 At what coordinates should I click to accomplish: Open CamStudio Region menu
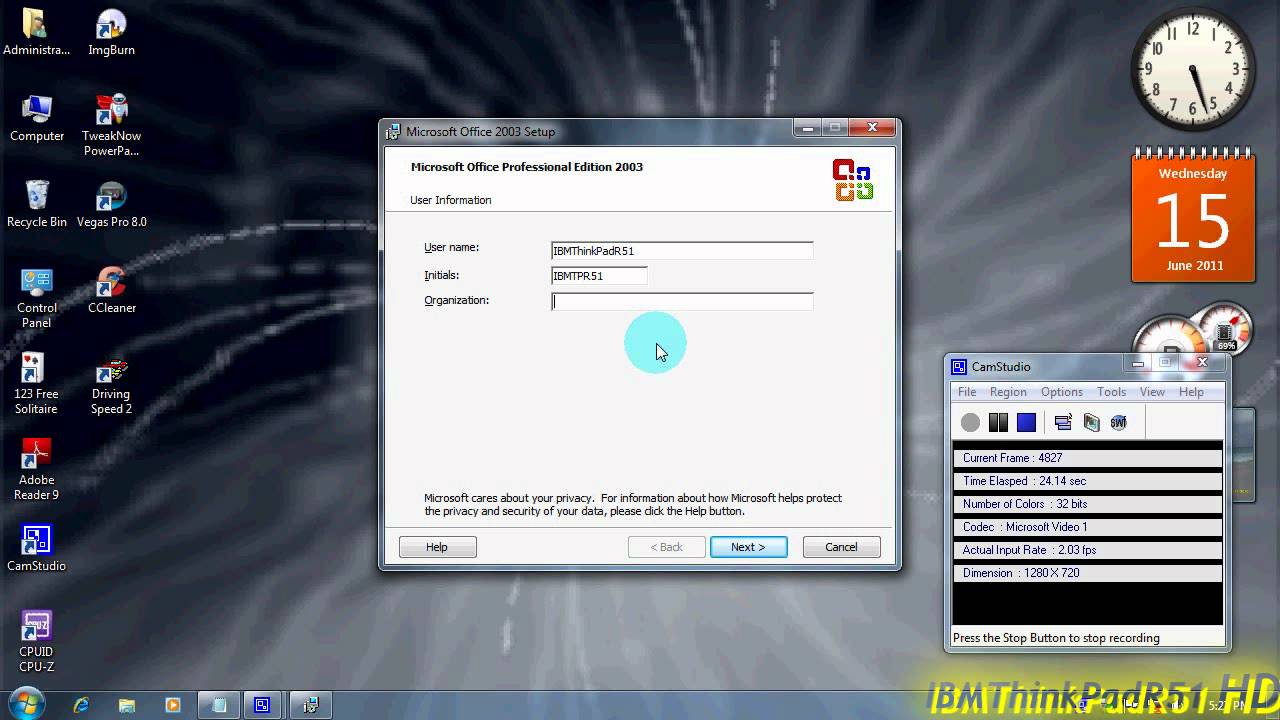(1008, 392)
